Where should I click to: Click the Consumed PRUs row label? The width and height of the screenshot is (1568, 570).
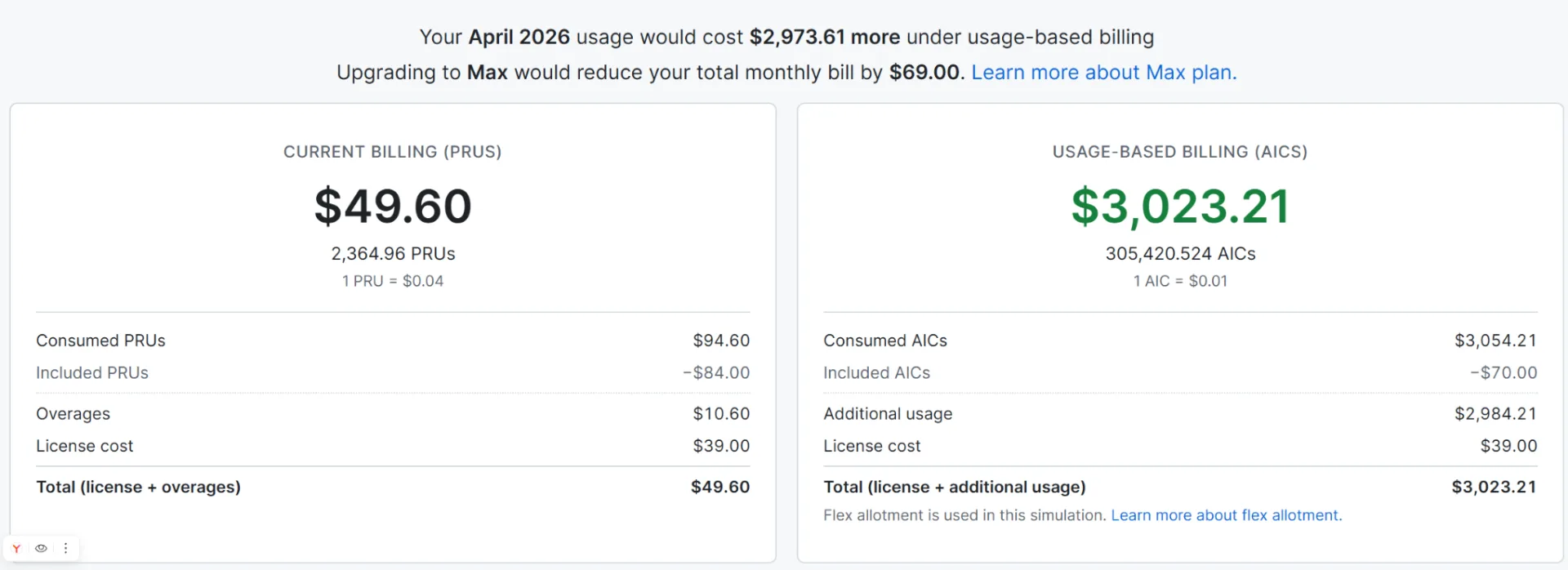100,341
